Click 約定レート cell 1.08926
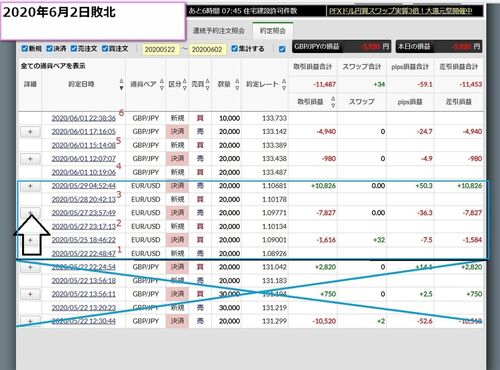 click(274, 253)
